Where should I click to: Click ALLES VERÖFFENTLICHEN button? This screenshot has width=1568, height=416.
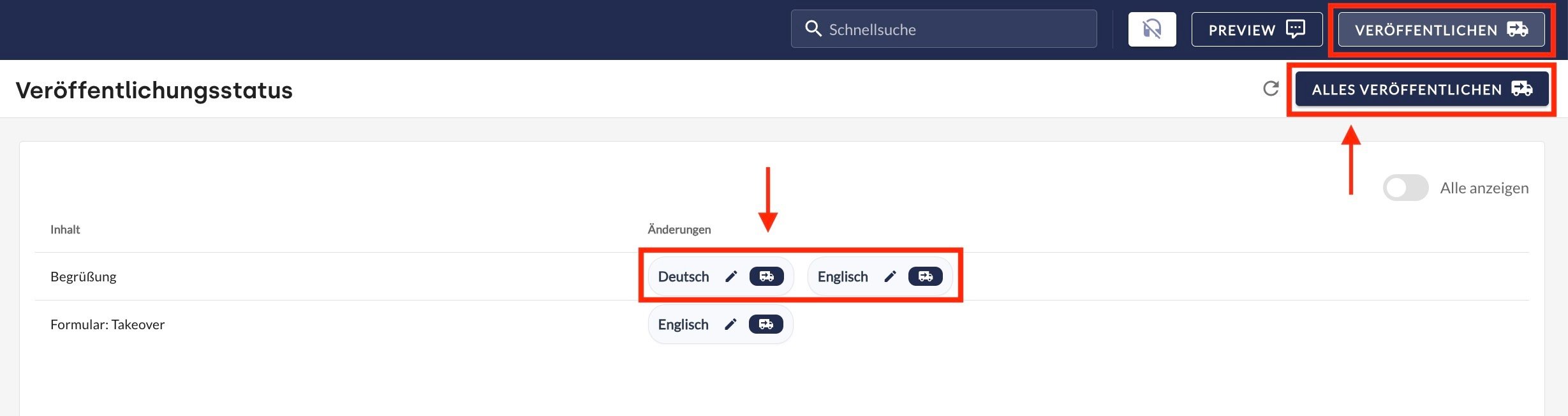[x=1421, y=89]
